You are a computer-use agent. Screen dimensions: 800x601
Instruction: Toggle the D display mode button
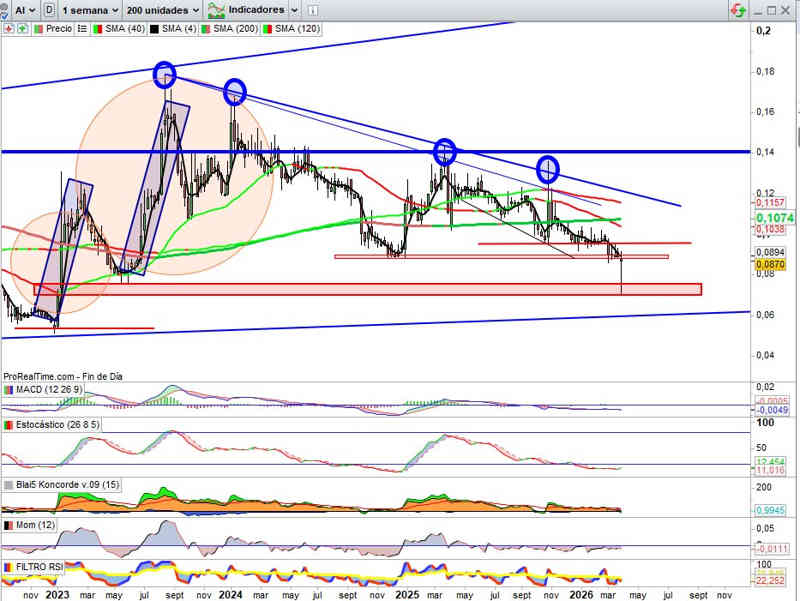48,10
